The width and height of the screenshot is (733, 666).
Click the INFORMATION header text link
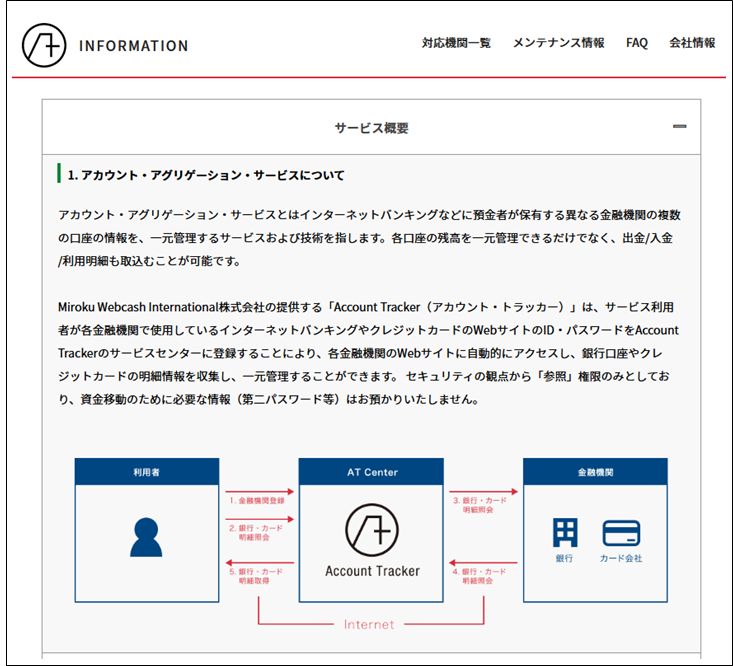pyautogui.click(x=133, y=46)
